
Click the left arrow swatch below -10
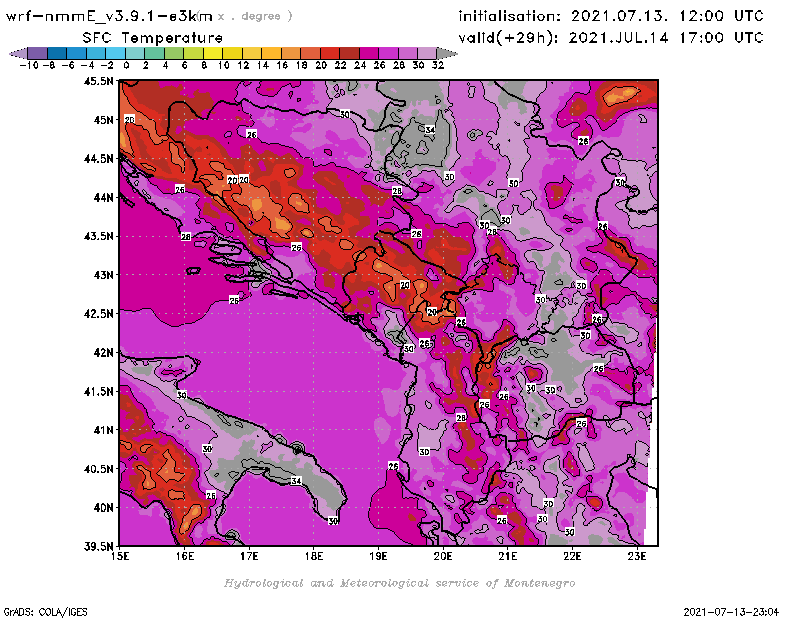coord(18,53)
